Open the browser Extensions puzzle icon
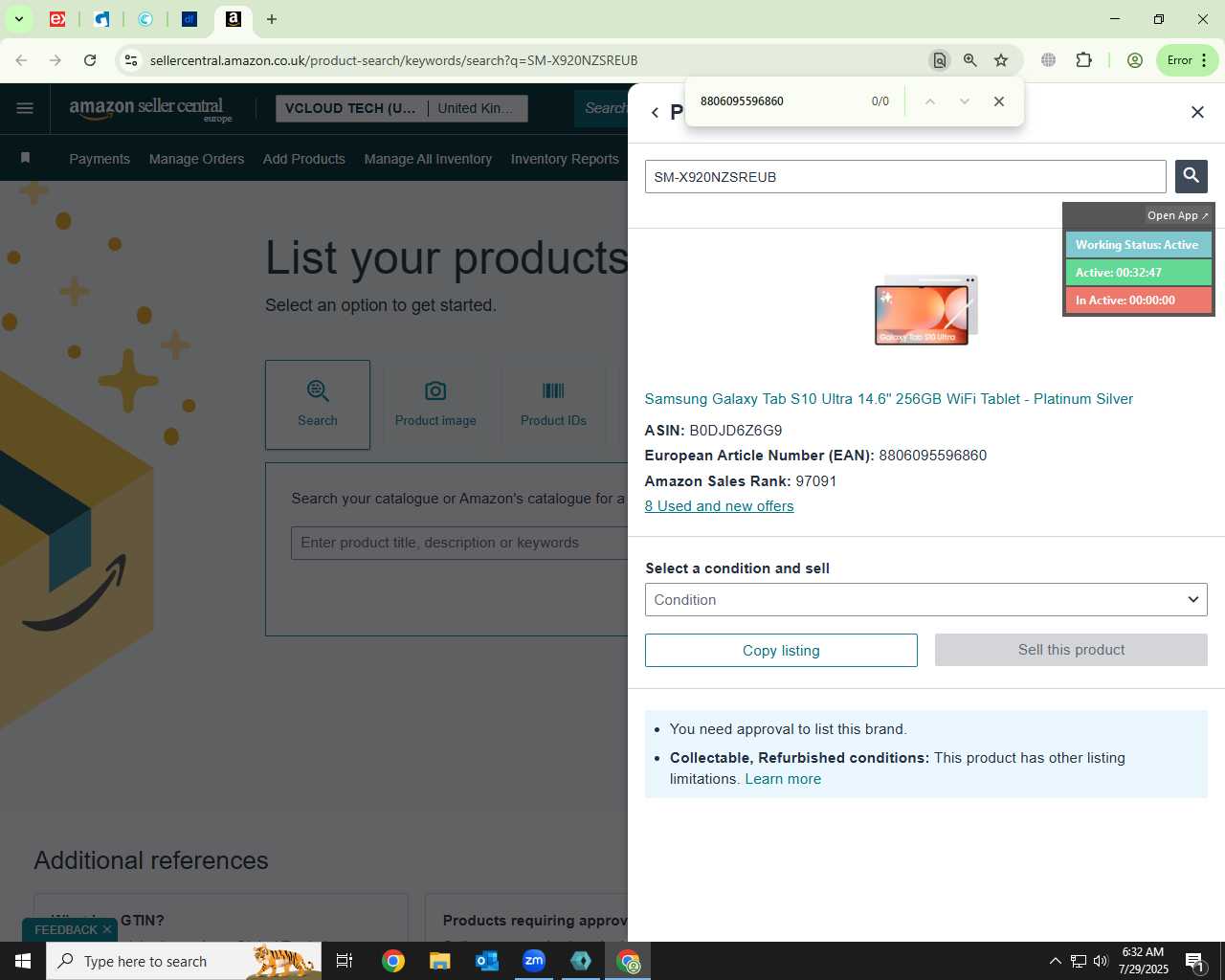 point(1083,60)
